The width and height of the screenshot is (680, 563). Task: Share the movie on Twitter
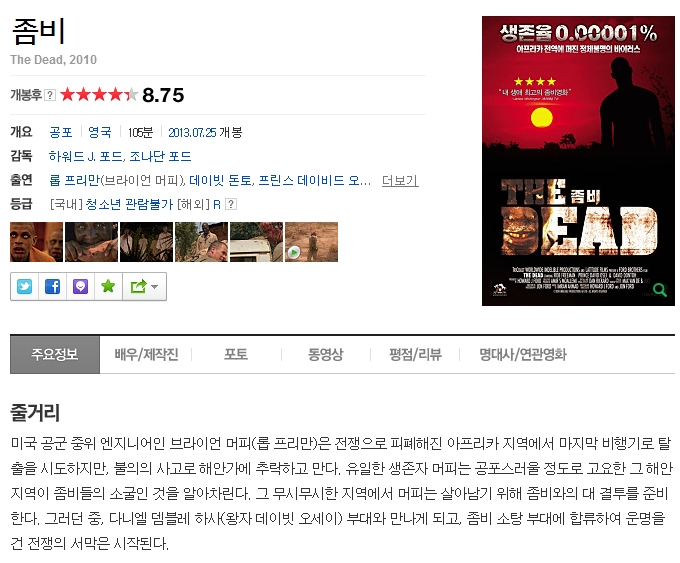(x=25, y=286)
